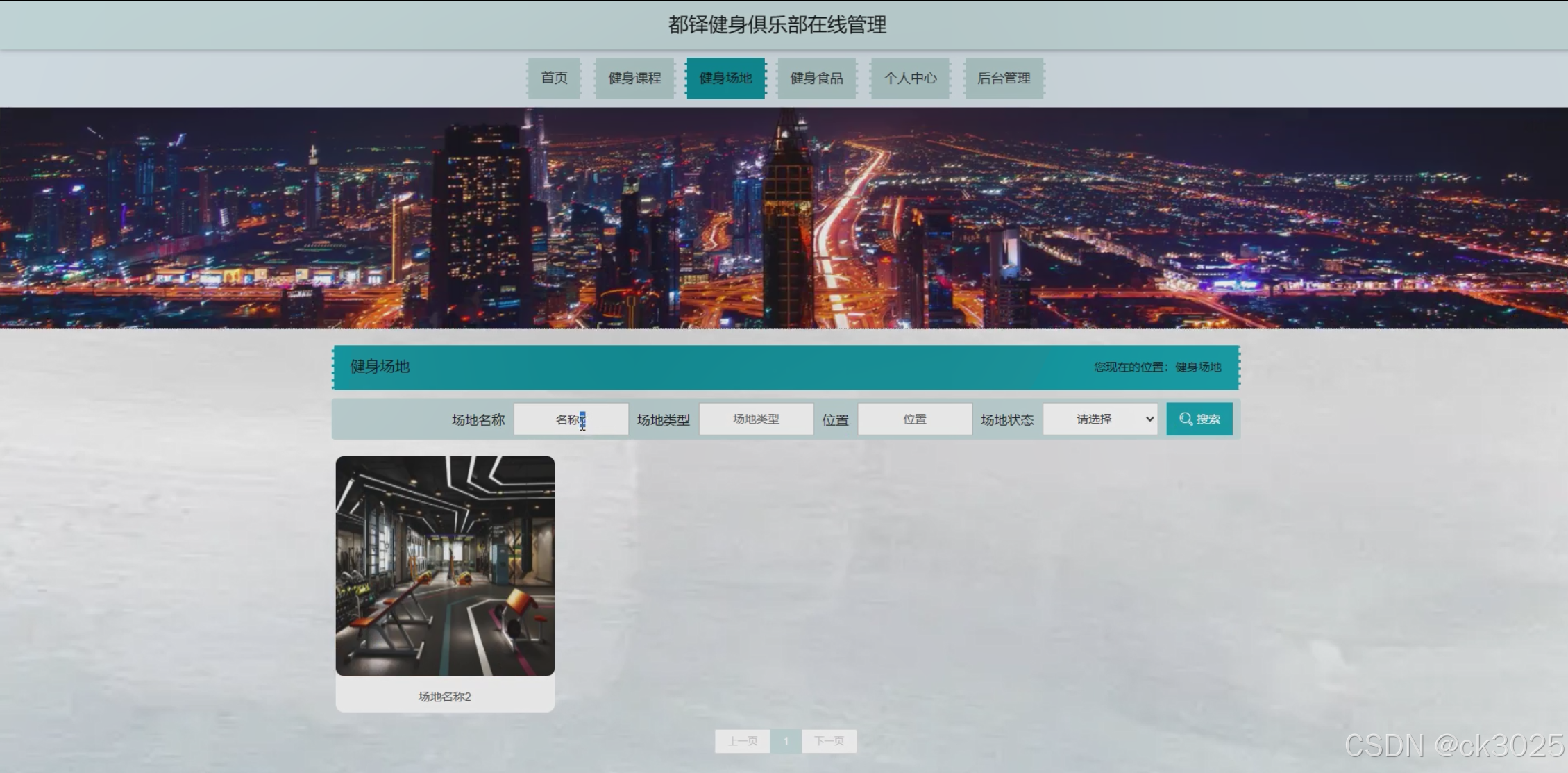Go to the 健身课程 tab
1568x773 pixels.
[x=634, y=78]
